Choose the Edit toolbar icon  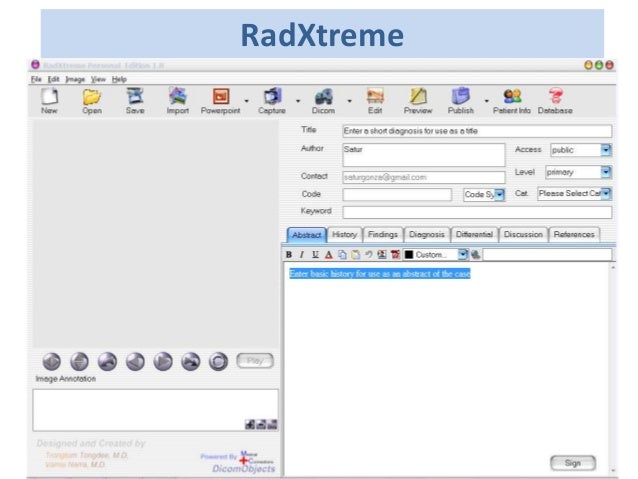pos(375,101)
